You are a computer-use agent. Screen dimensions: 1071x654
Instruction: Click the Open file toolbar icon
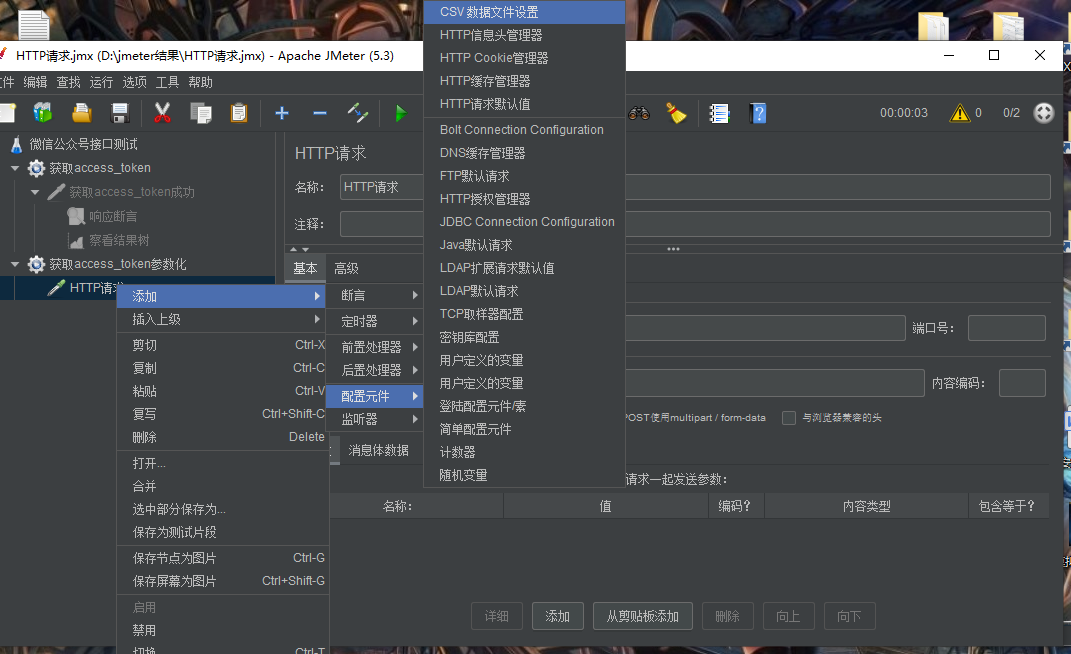[82, 113]
